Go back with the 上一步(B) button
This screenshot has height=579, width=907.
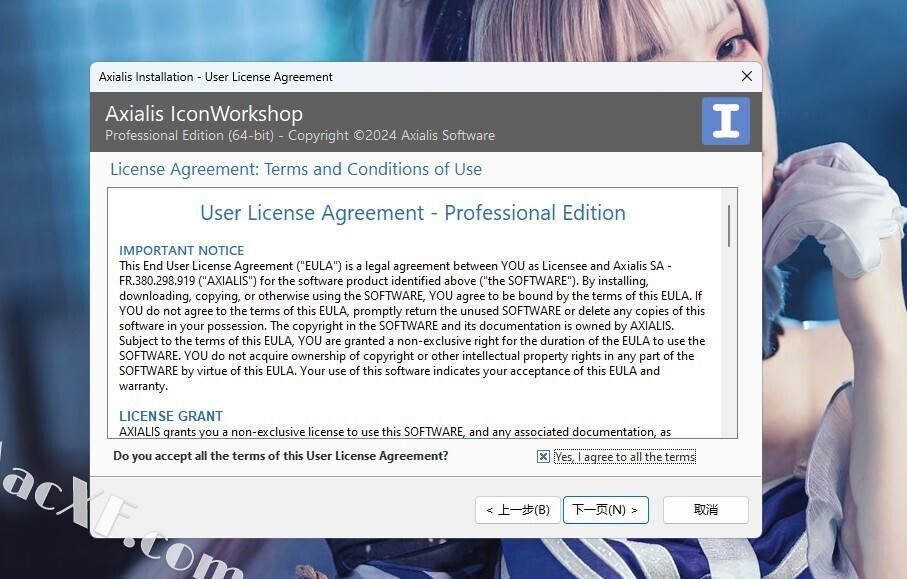[x=518, y=510]
